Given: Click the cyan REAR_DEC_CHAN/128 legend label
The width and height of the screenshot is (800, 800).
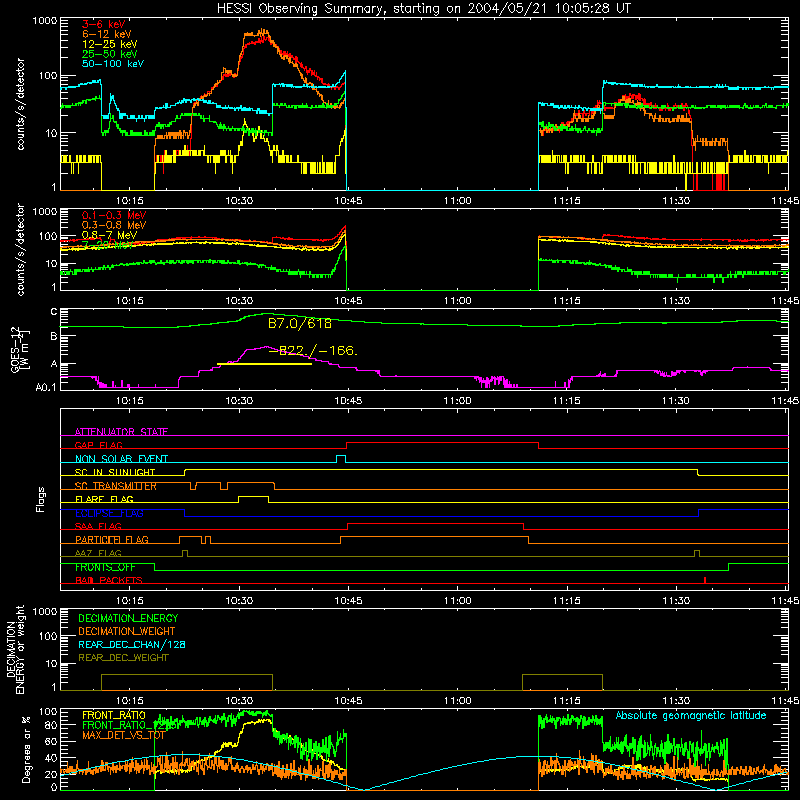Looking at the screenshot, I should pyautogui.click(x=132, y=644).
